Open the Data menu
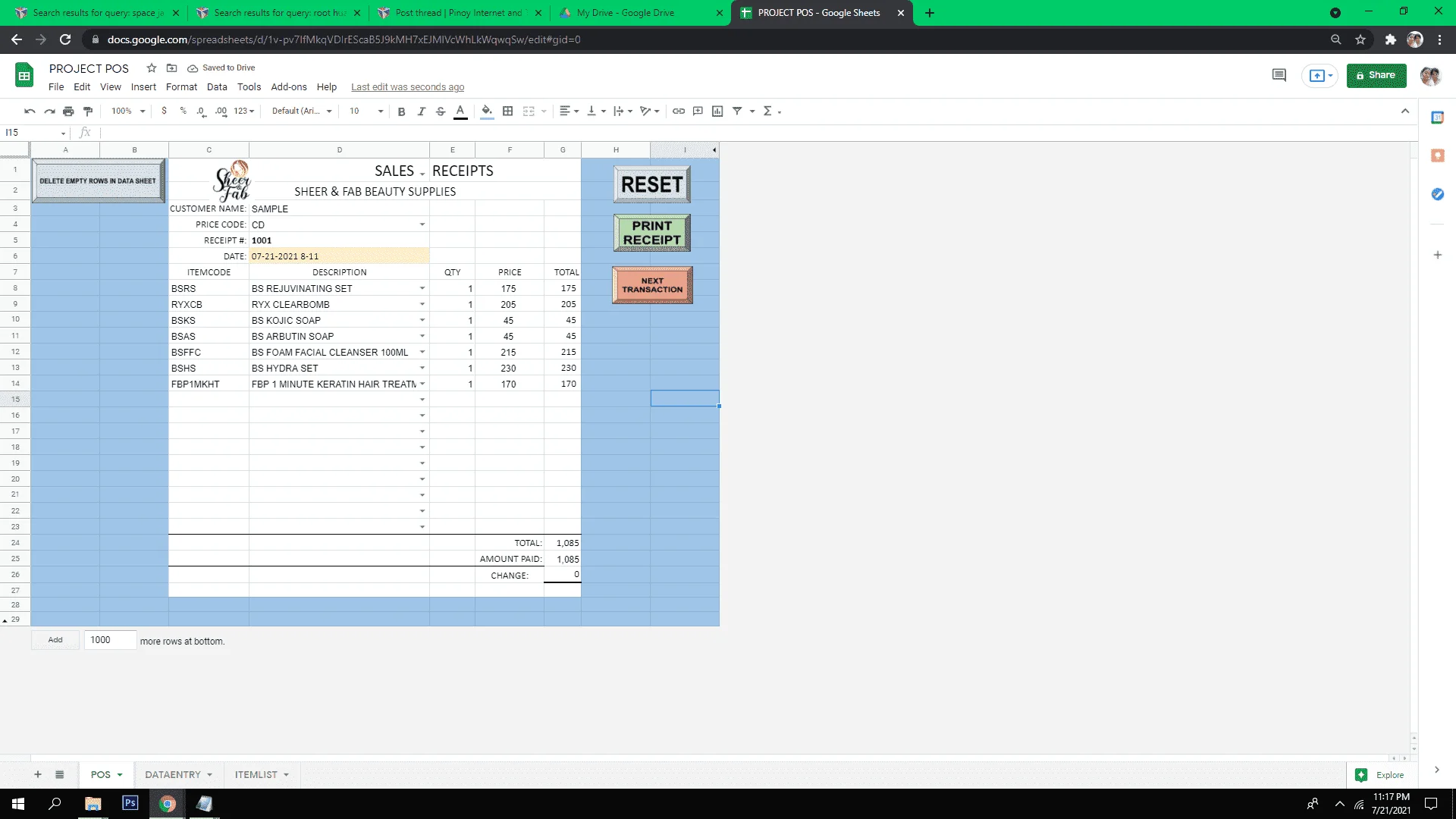 click(x=217, y=86)
